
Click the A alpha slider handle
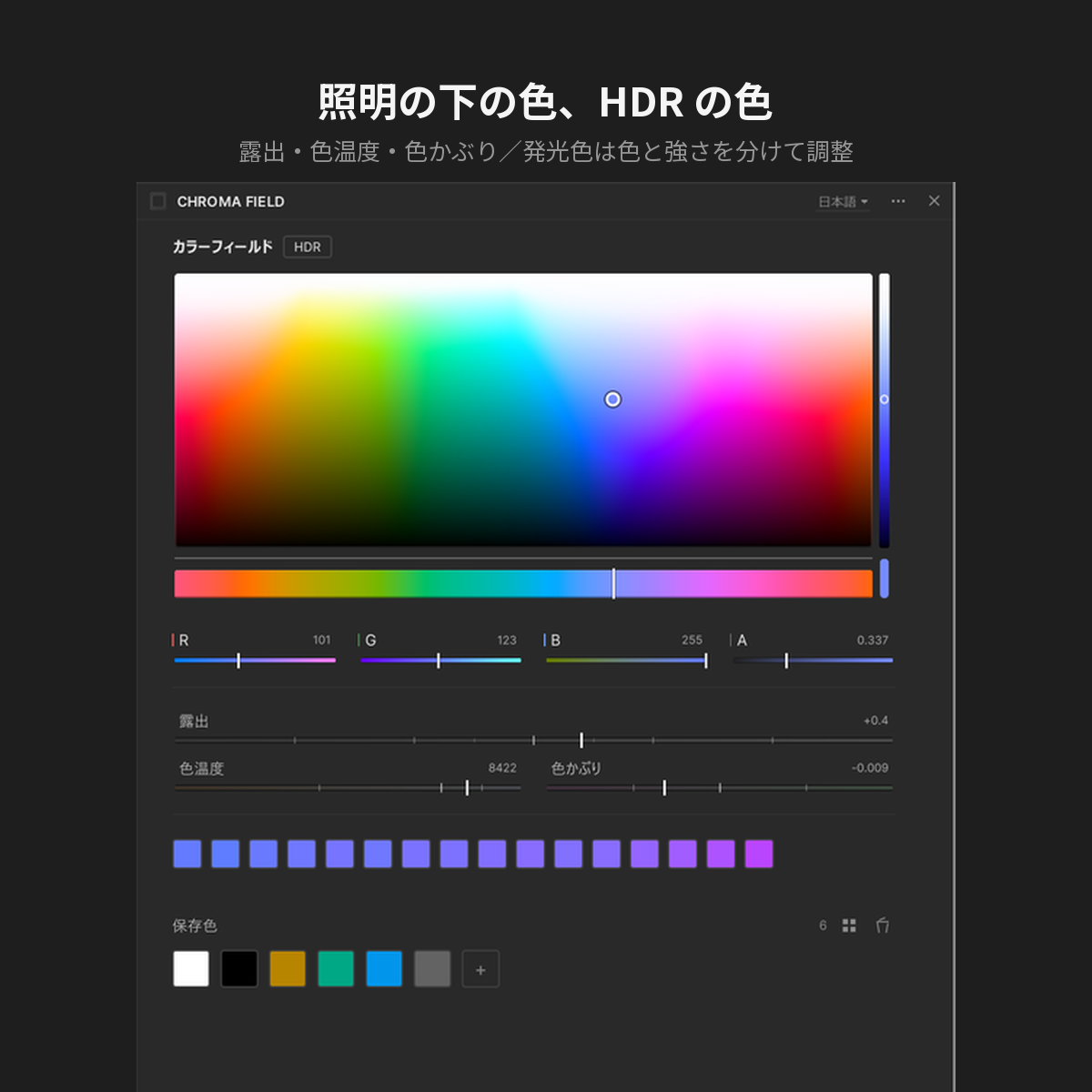[x=786, y=661]
